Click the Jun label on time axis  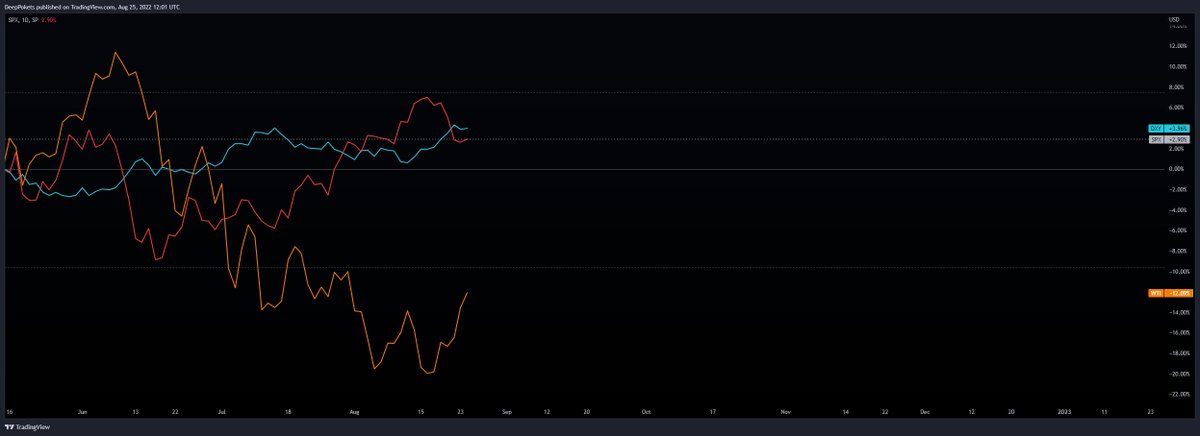tap(83, 411)
